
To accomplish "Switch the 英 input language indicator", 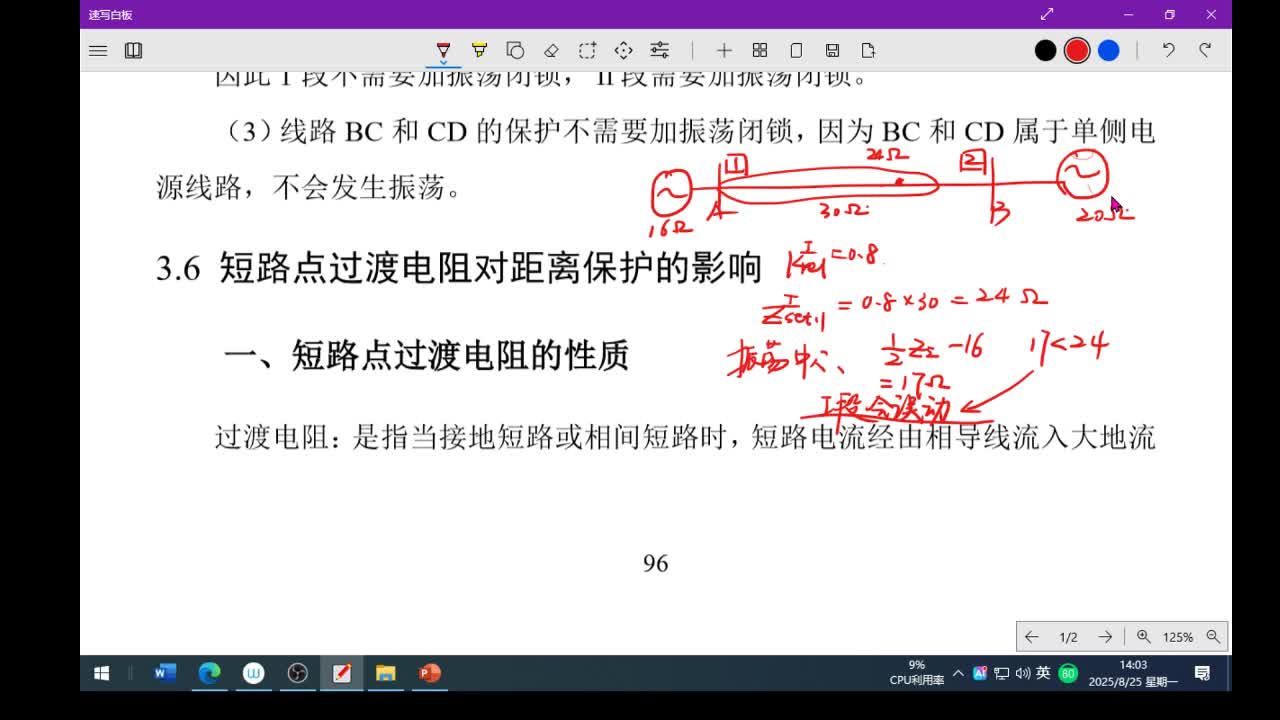I will [x=1043, y=673].
